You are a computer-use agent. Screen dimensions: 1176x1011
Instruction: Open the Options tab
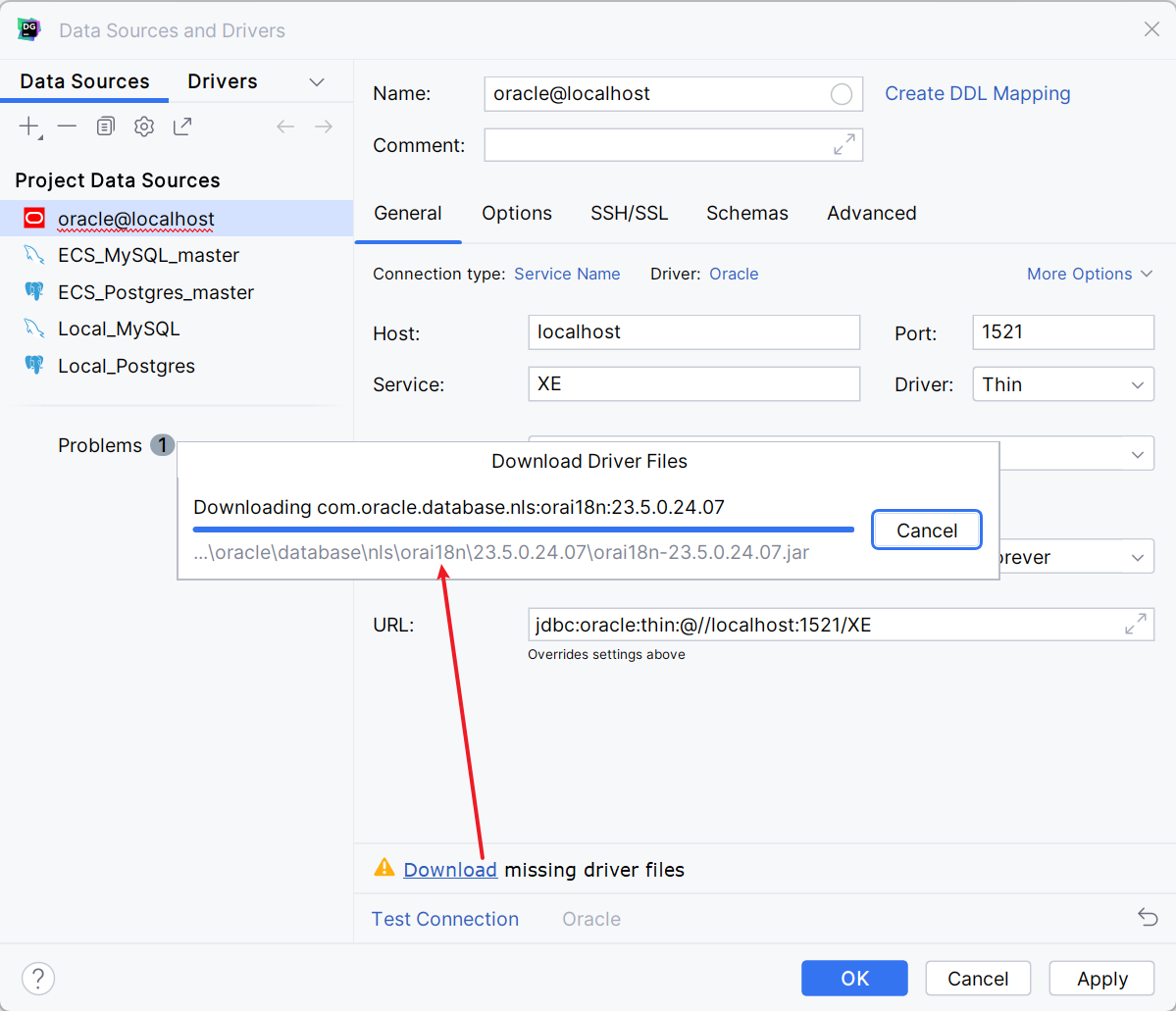coord(517,213)
